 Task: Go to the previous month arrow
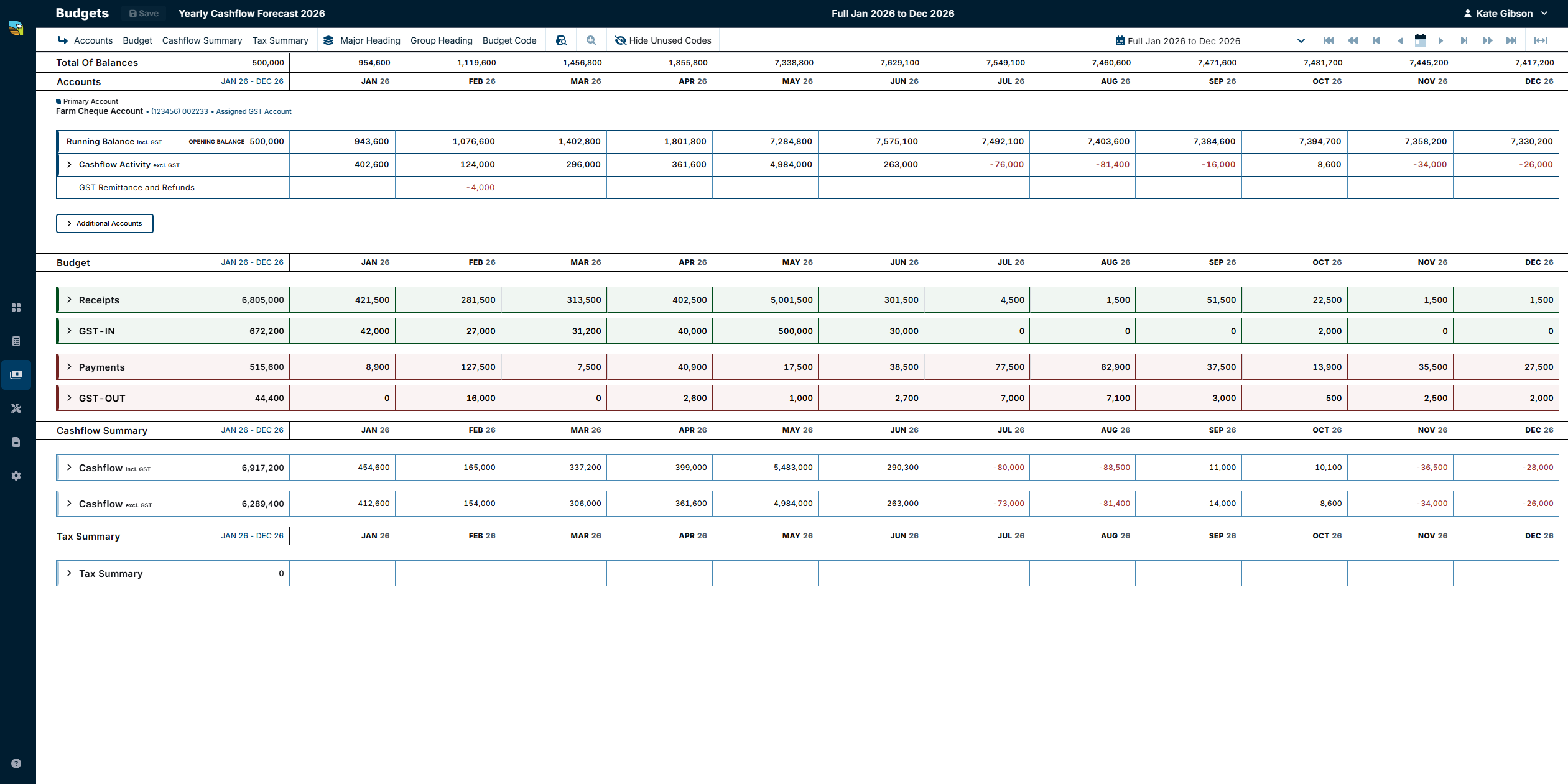(x=1400, y=40)
